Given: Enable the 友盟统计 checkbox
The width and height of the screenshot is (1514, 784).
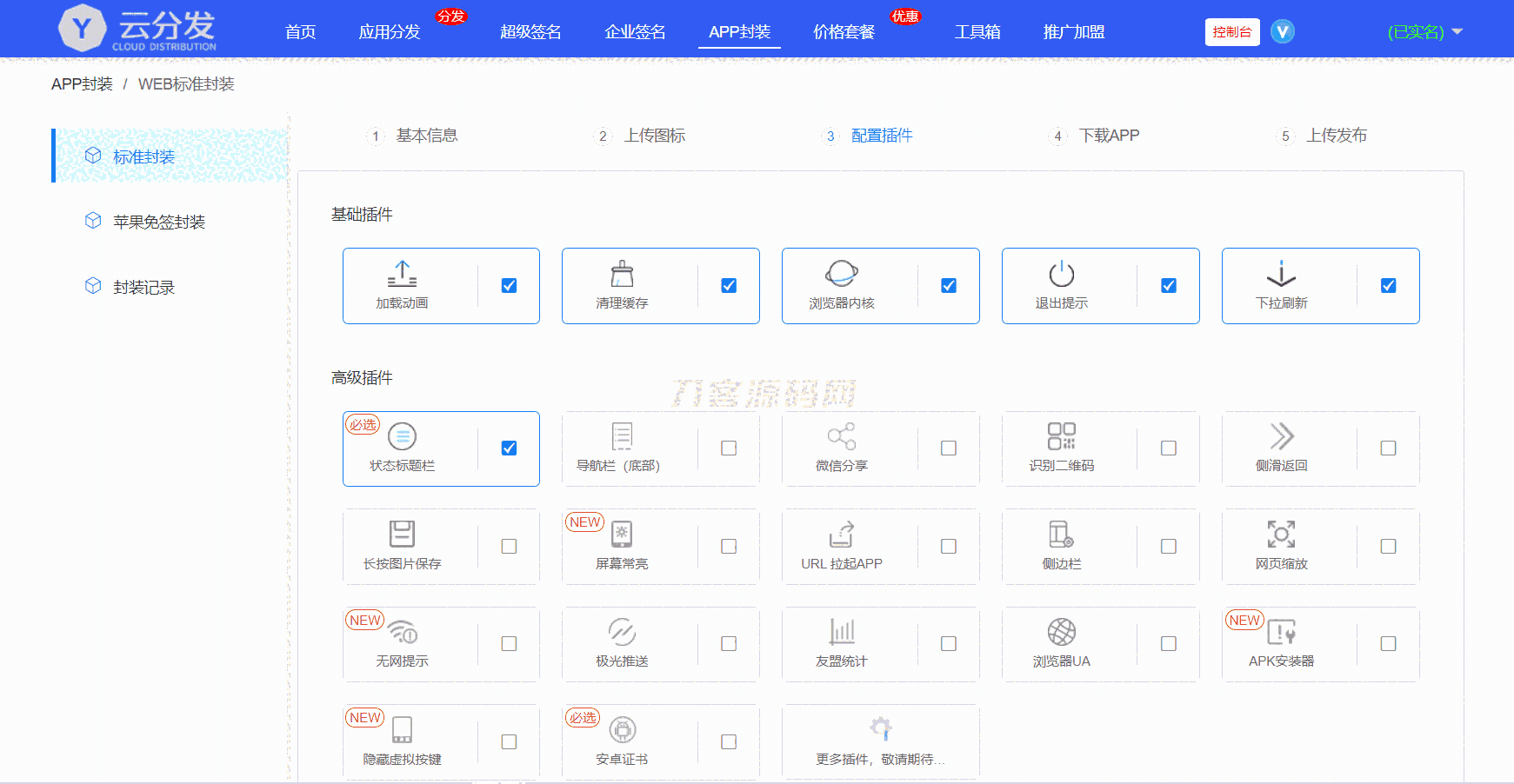Looking at the screenshot, I should point(949,643).
